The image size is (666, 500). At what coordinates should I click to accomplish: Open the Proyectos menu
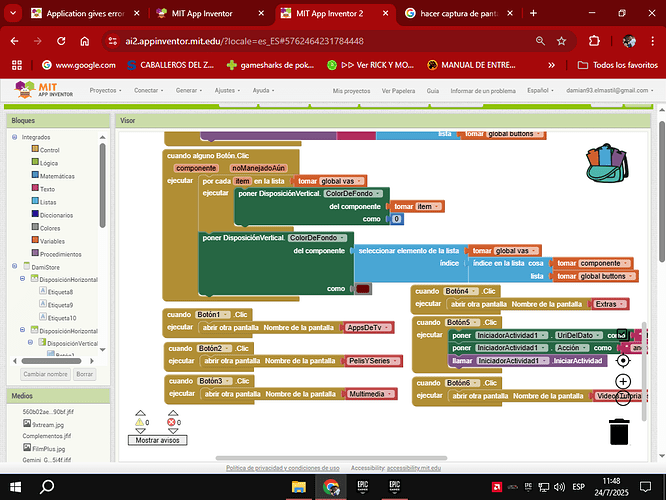coord(106,90)
